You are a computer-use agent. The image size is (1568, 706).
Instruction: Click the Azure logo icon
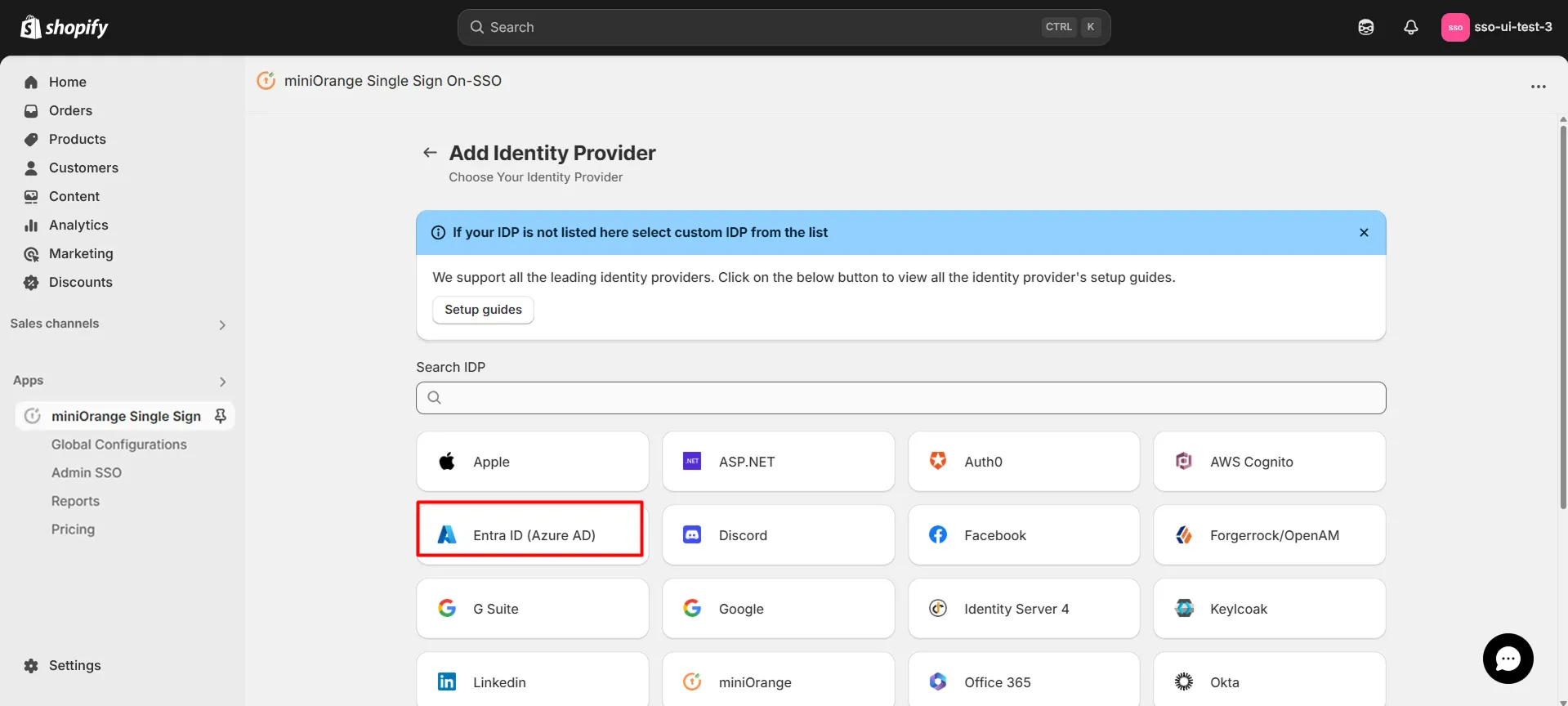click(x=447, y=534)
